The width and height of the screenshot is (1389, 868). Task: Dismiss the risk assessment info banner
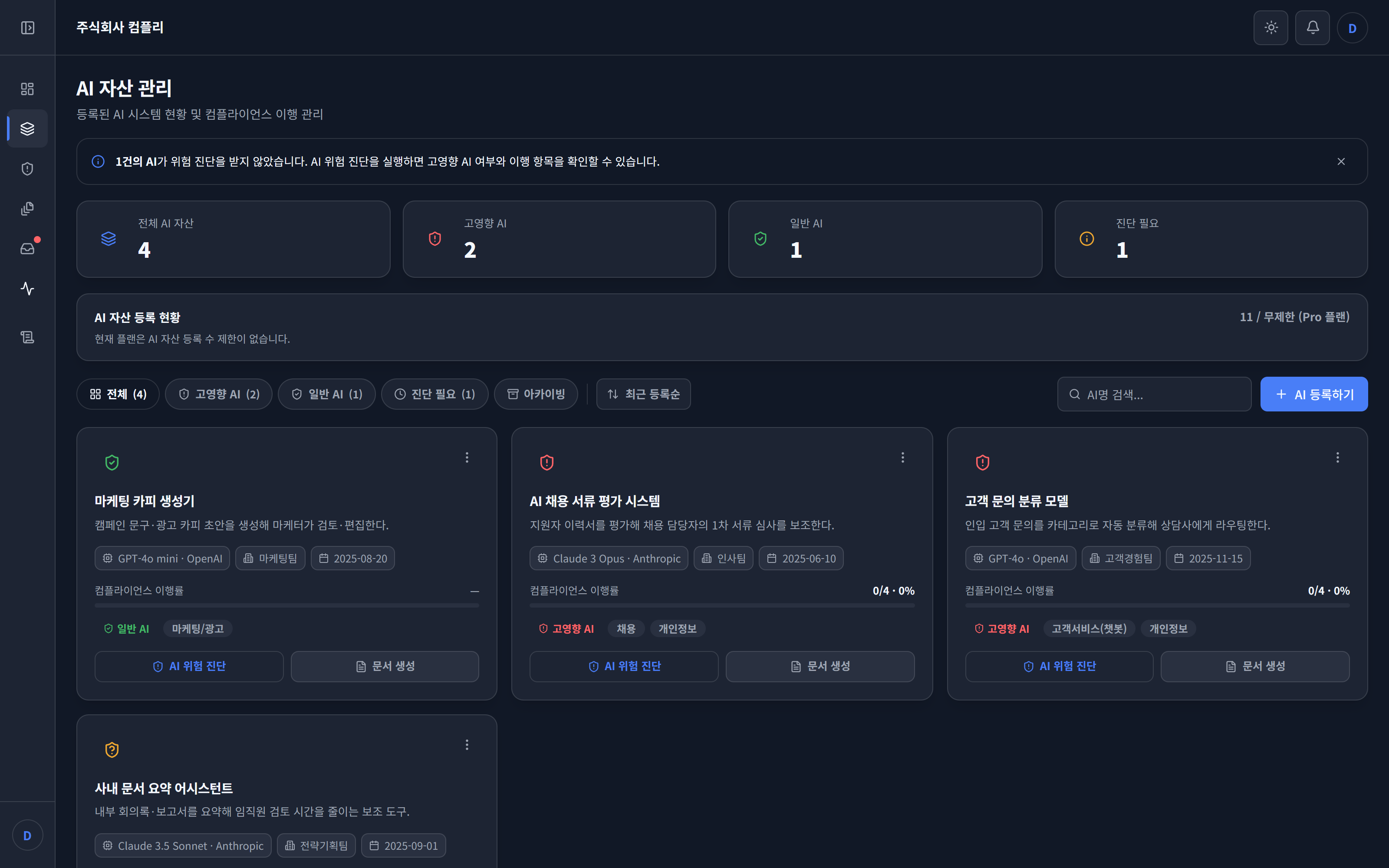pyautogui.click(x=1341, y=161)
